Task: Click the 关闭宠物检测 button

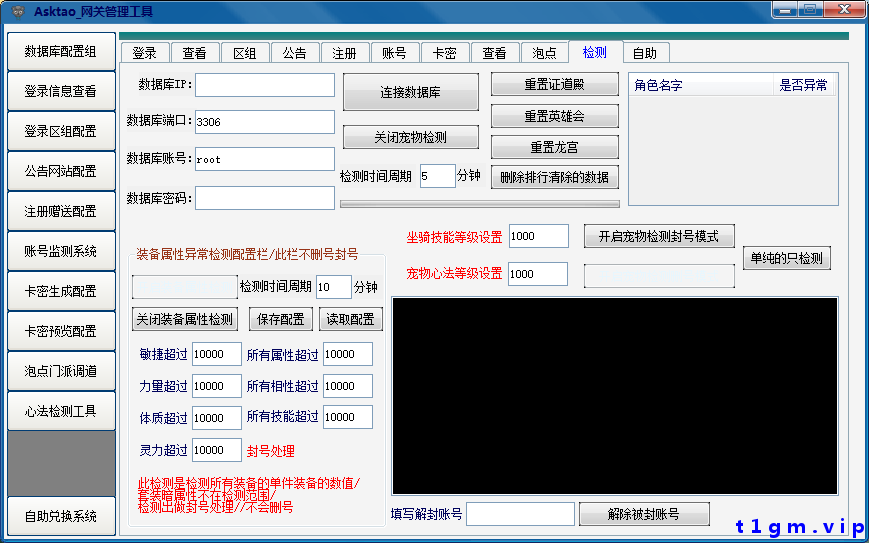Action: coord(411,137)
